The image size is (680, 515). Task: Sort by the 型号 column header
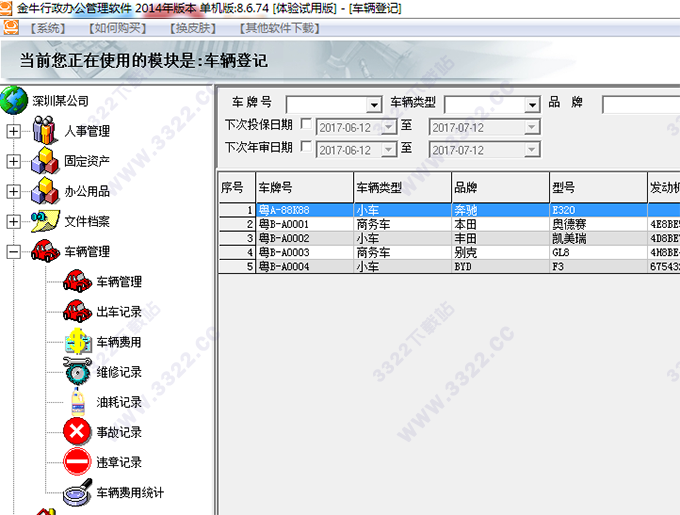coord(599,187)
